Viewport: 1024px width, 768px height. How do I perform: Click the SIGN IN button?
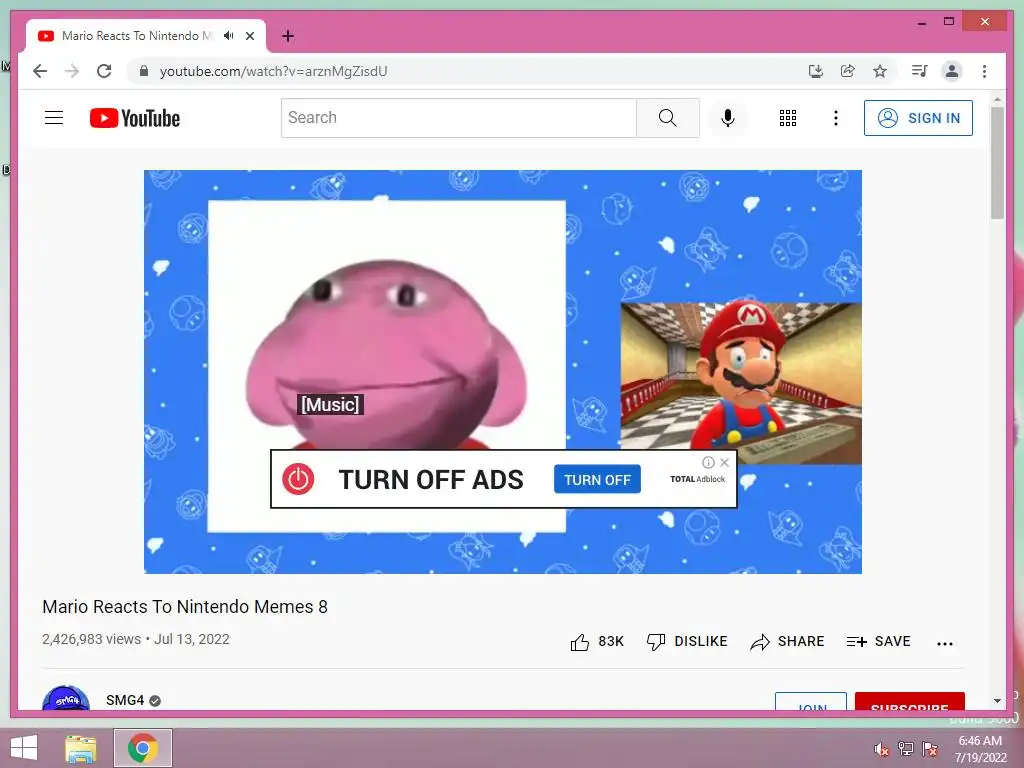(x=918, y=118)
